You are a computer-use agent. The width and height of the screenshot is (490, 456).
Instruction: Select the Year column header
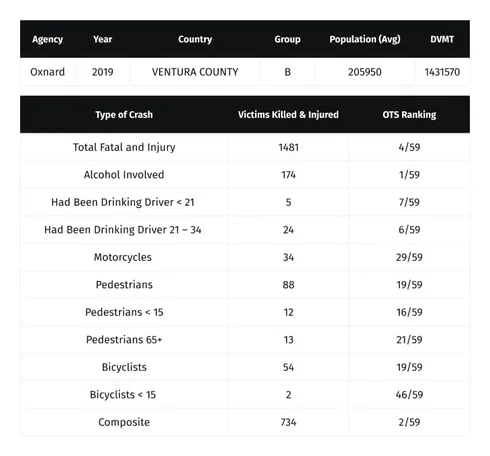(103, 39)
